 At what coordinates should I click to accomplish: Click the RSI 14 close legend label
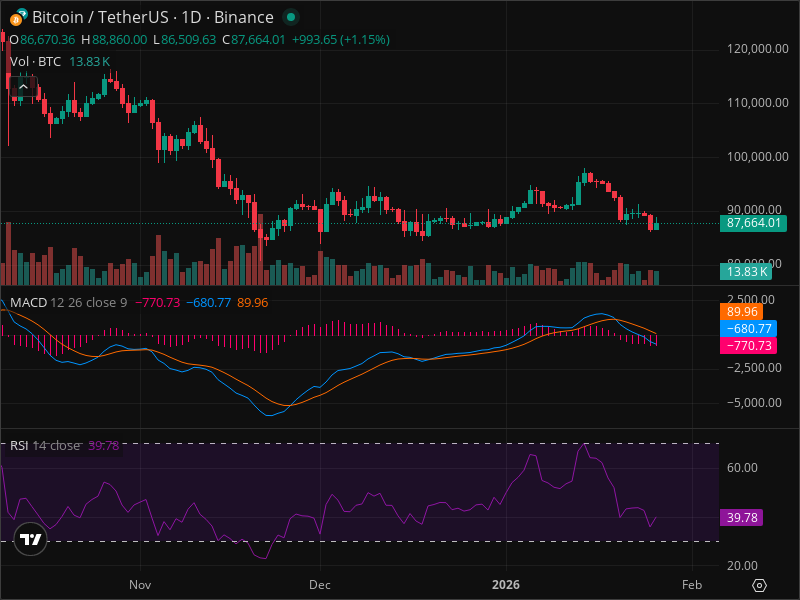pos(45,445)
